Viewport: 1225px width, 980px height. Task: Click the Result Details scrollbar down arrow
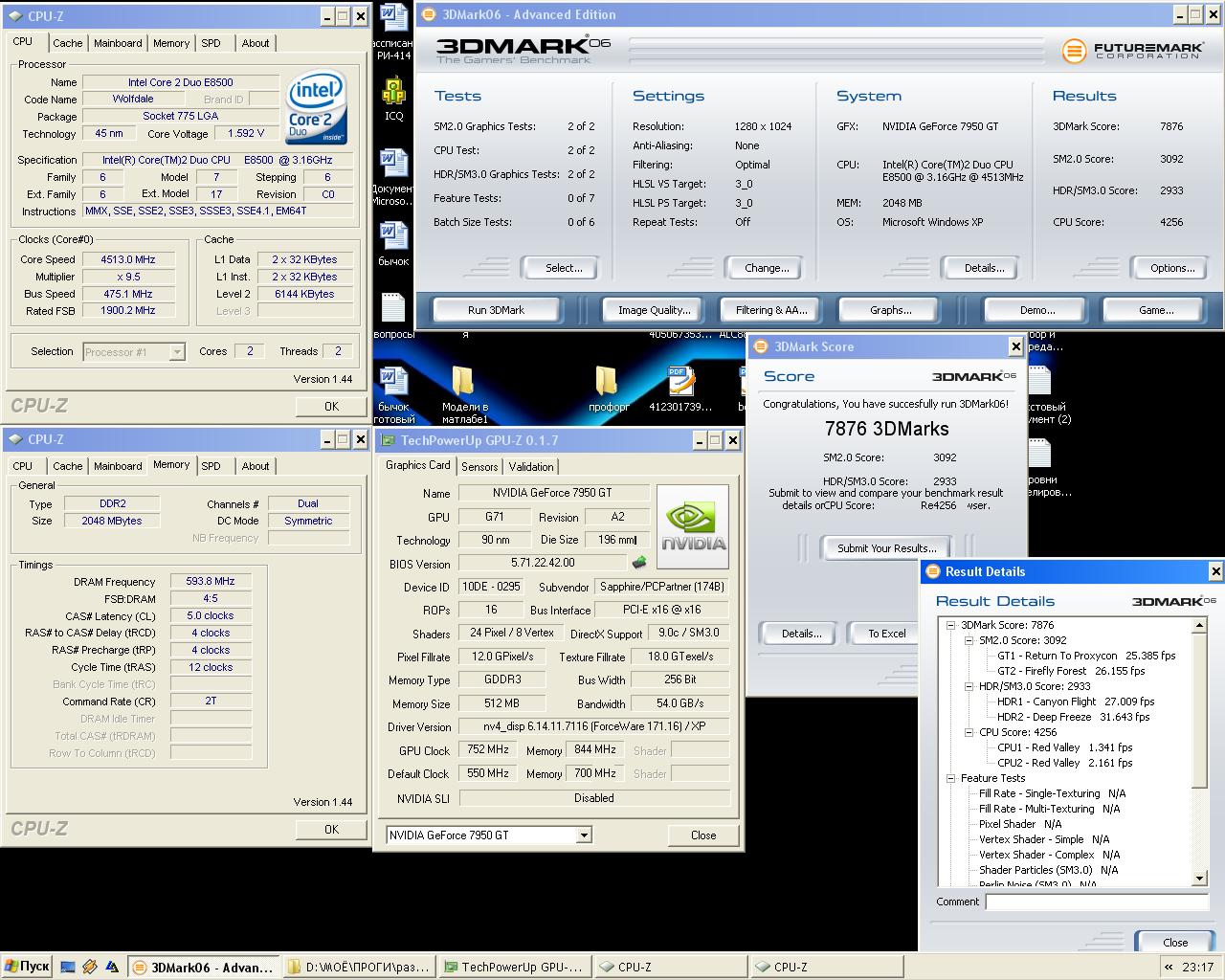[x=1200, y=879]
